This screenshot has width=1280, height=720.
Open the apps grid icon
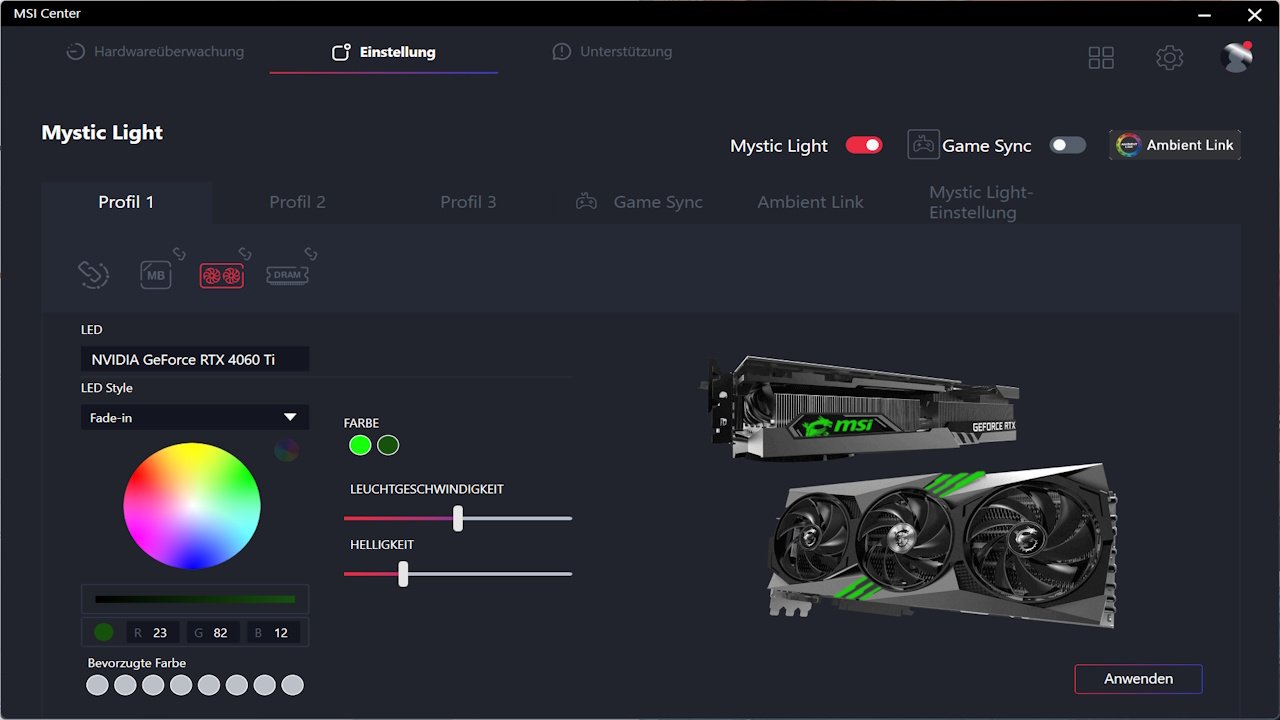pos(1101,58)
